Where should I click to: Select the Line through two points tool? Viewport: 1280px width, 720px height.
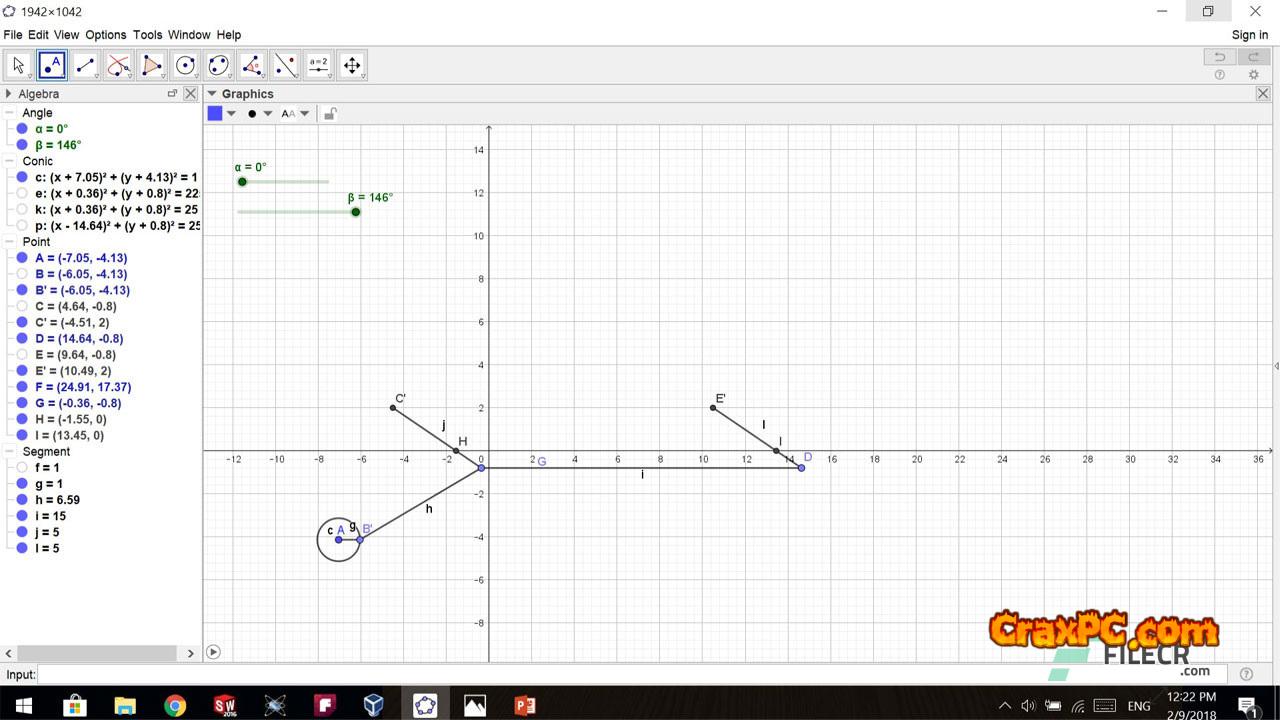tap(85, 66)
